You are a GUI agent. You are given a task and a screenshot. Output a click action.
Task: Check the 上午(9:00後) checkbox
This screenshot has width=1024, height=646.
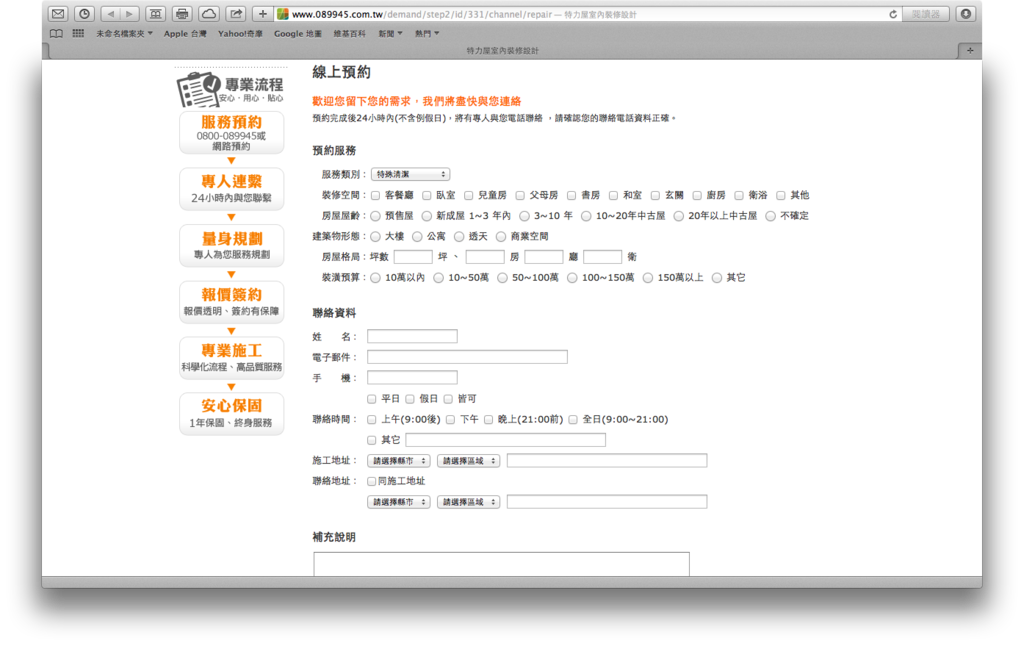[x=372, y=419]
